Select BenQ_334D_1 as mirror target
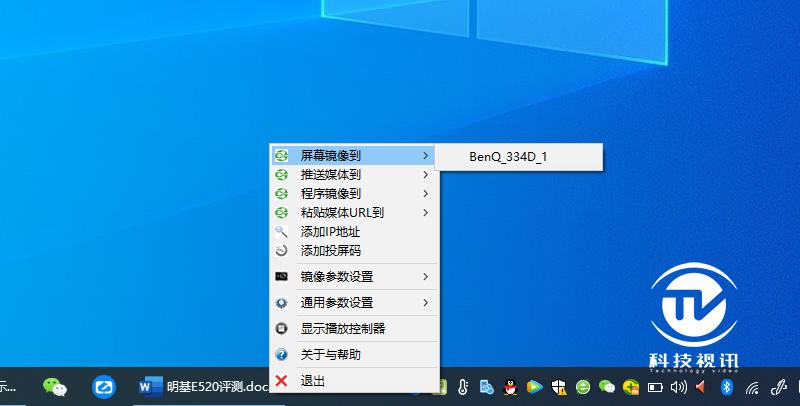Image resolution: width=800 pixels, height=406 pixels. click(x=518, y=157)
